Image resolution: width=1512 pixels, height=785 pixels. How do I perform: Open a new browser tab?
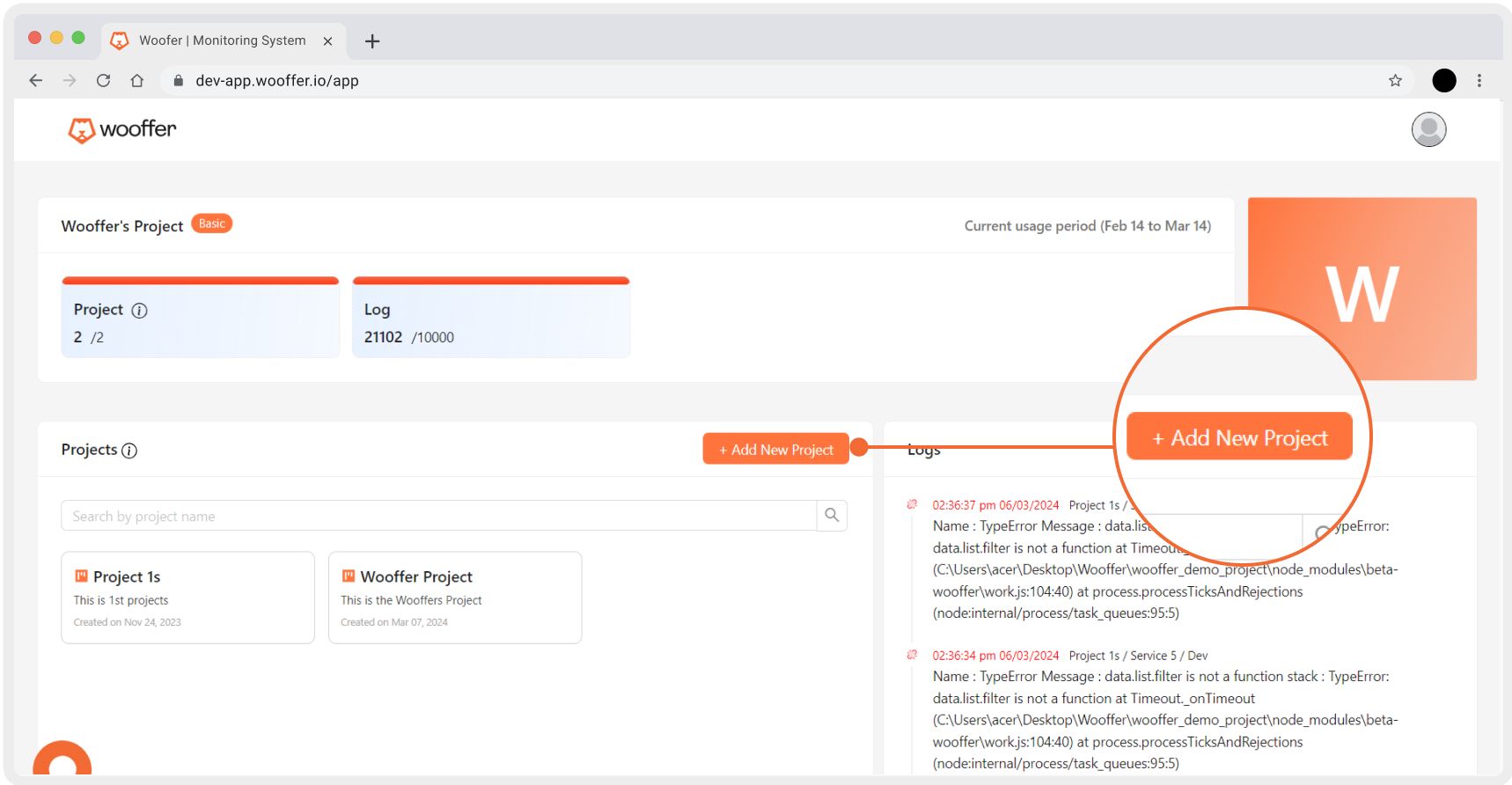(372, 41)
